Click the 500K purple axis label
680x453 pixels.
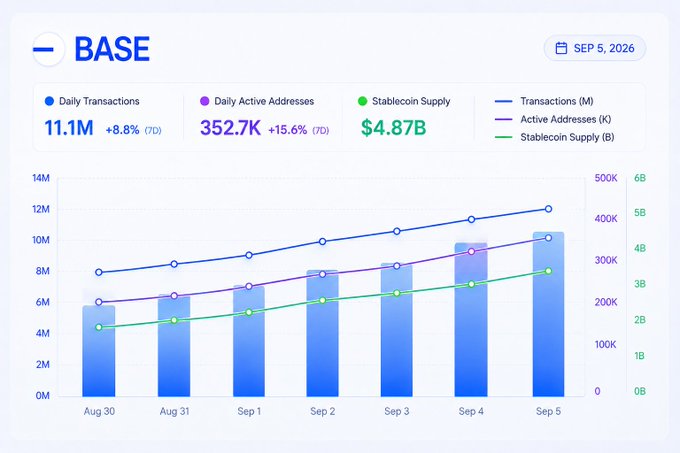point(606,178)
